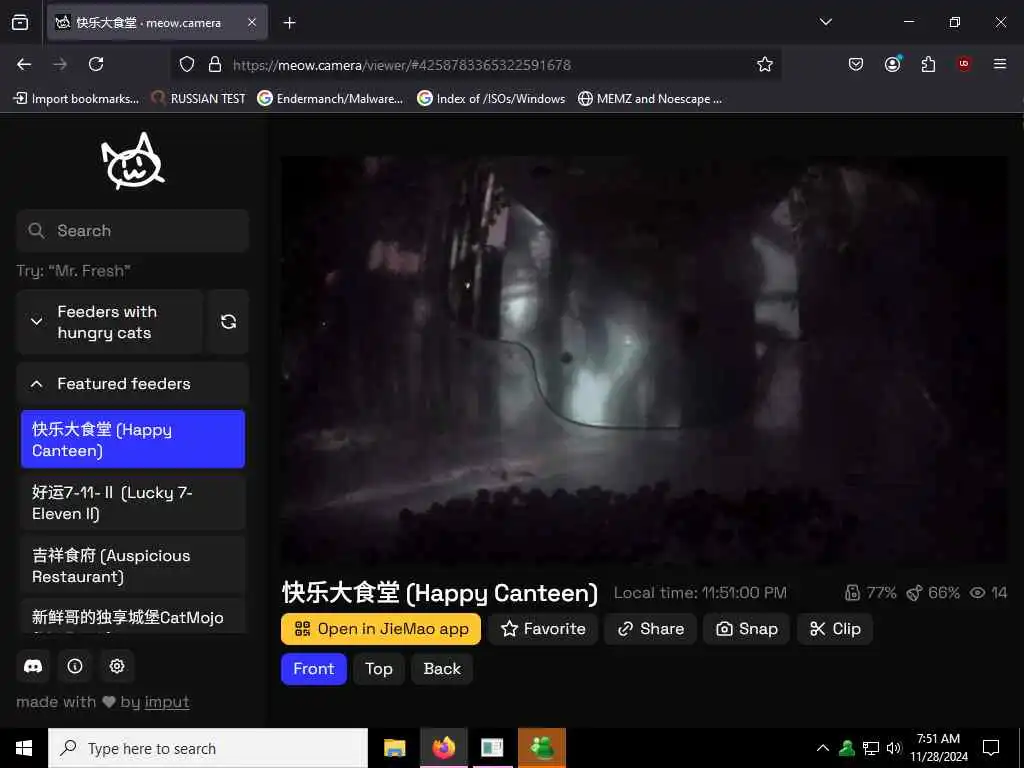Screen dimensions: 1024x768
Task: Open a new browser tab
Action: (289, 23)
